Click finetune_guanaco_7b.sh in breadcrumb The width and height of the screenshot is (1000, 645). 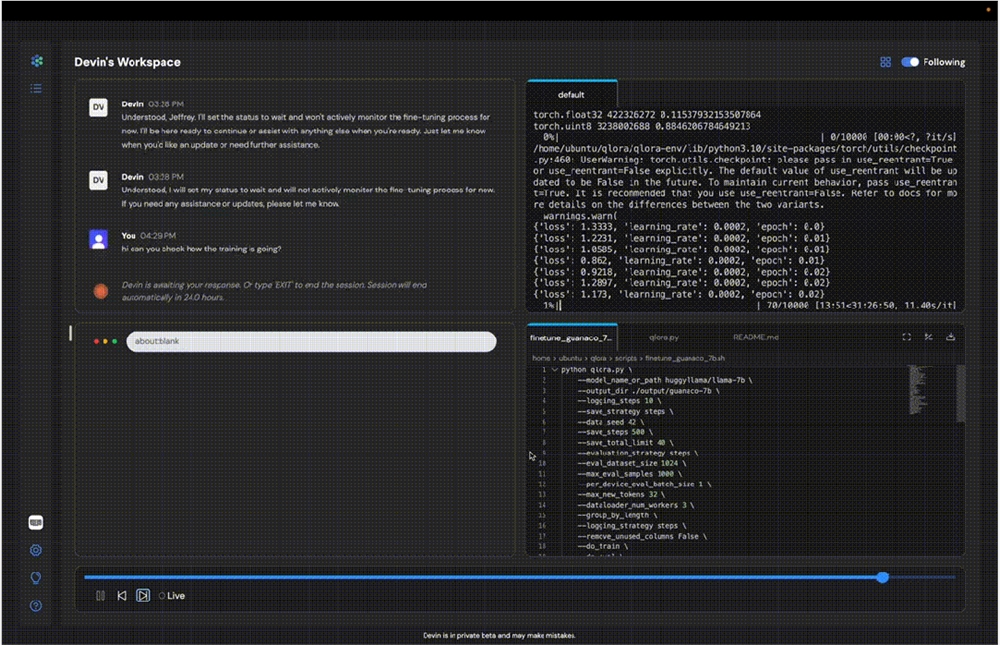tap(685, 359)
